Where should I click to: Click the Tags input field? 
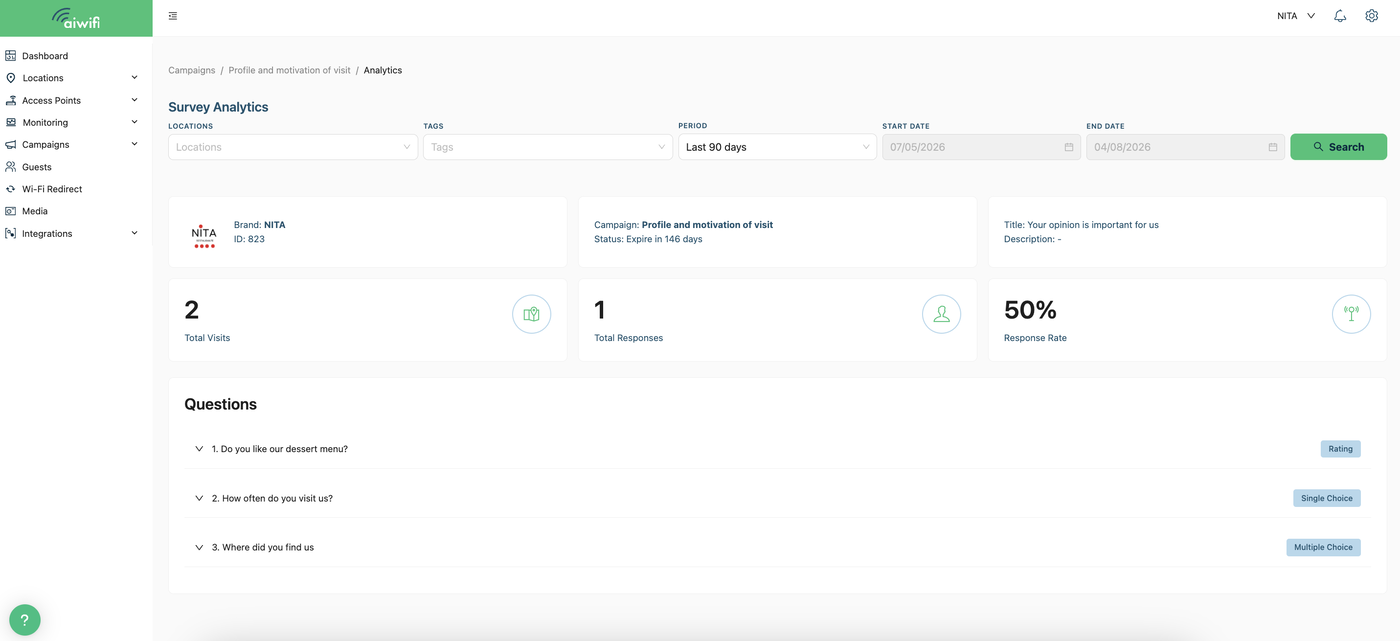coord(548,147)
